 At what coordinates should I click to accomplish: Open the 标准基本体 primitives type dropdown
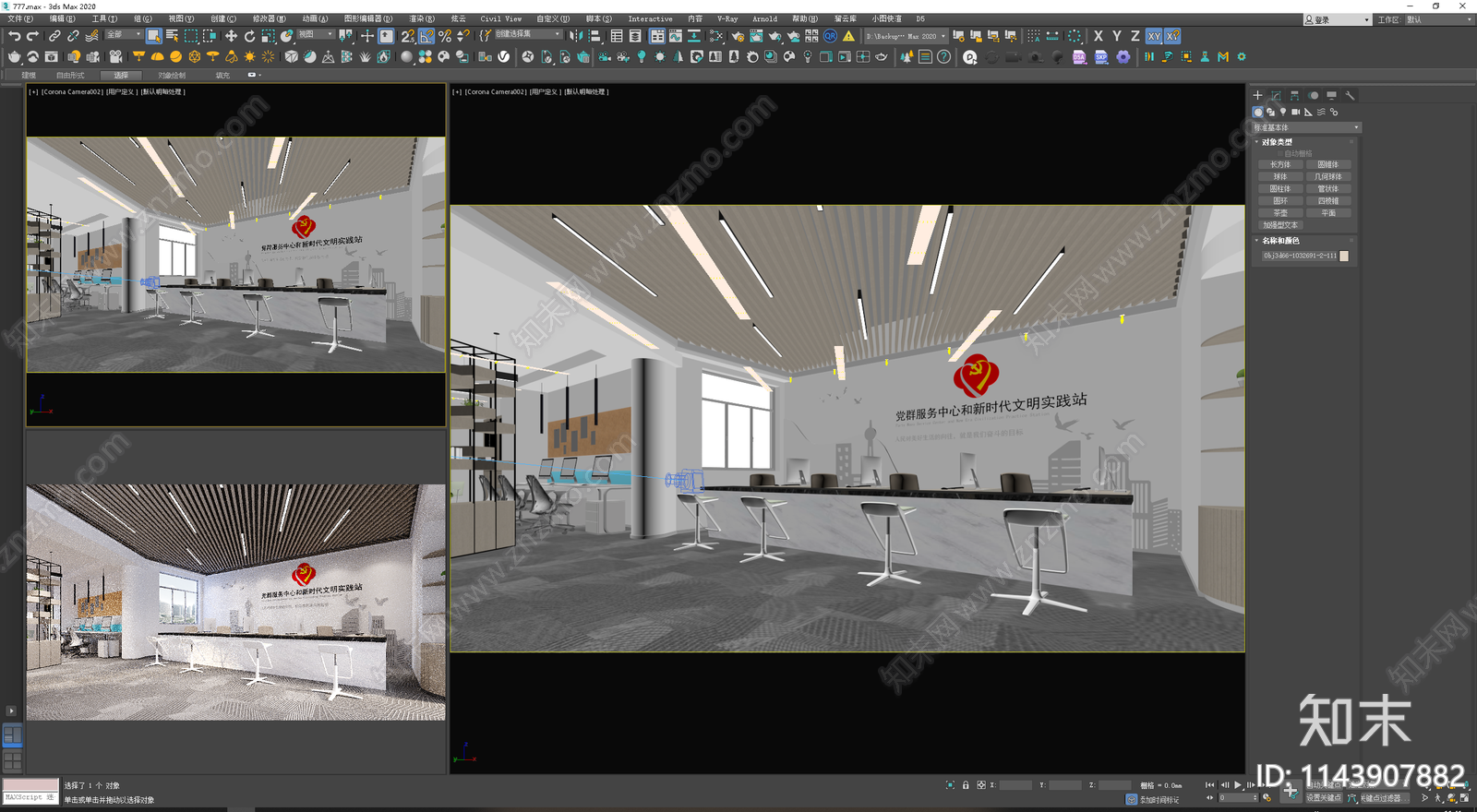(1306, 127)
